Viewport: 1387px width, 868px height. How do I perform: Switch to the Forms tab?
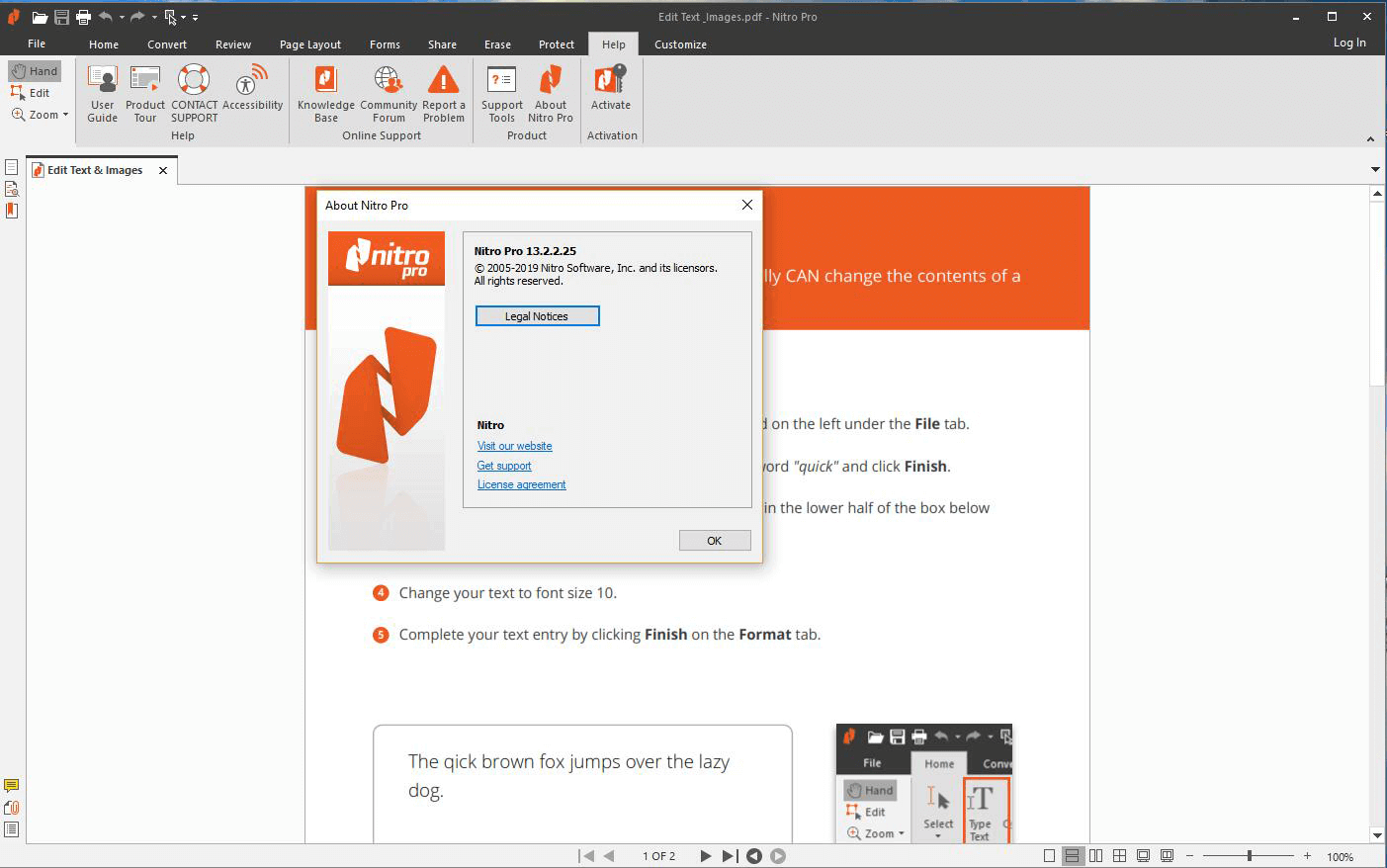385,44
